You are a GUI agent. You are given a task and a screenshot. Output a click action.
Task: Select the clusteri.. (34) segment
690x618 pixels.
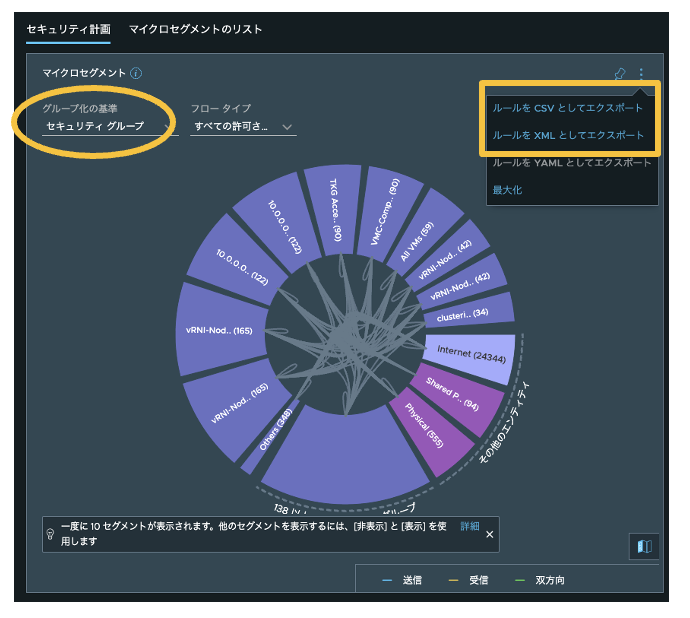(x=467, y=313)
